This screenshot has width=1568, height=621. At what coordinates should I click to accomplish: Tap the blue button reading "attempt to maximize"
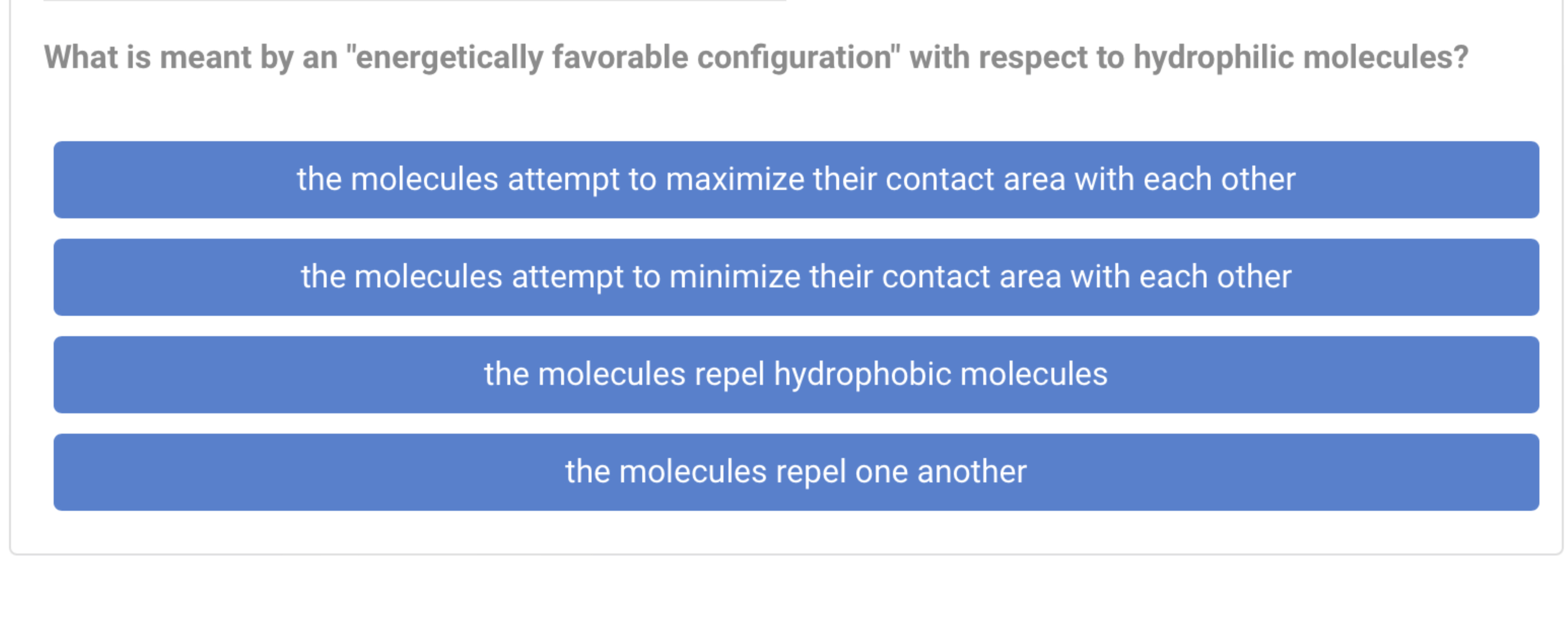pos(796,180)
